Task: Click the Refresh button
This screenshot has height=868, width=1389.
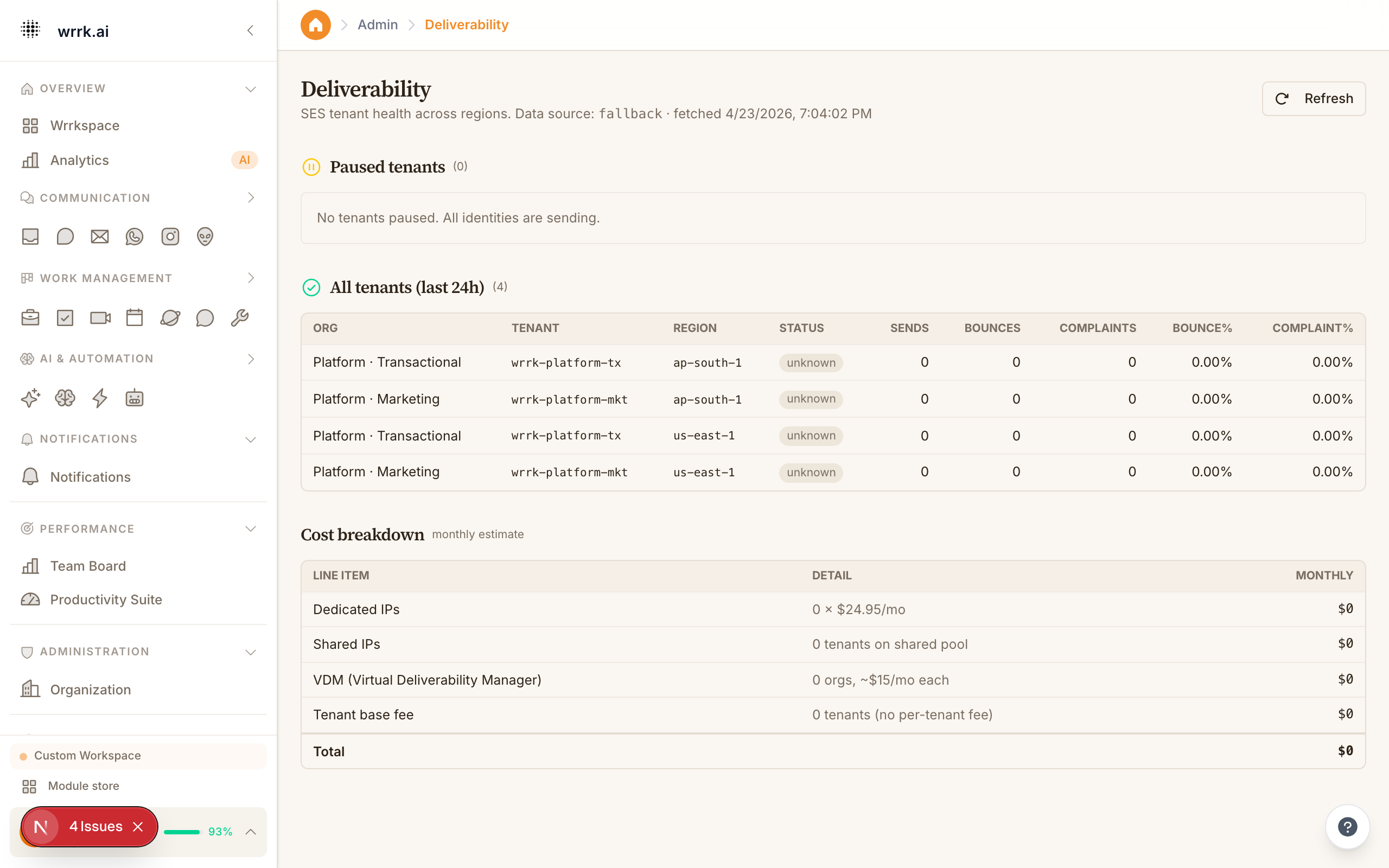Action: [1313, 98]
